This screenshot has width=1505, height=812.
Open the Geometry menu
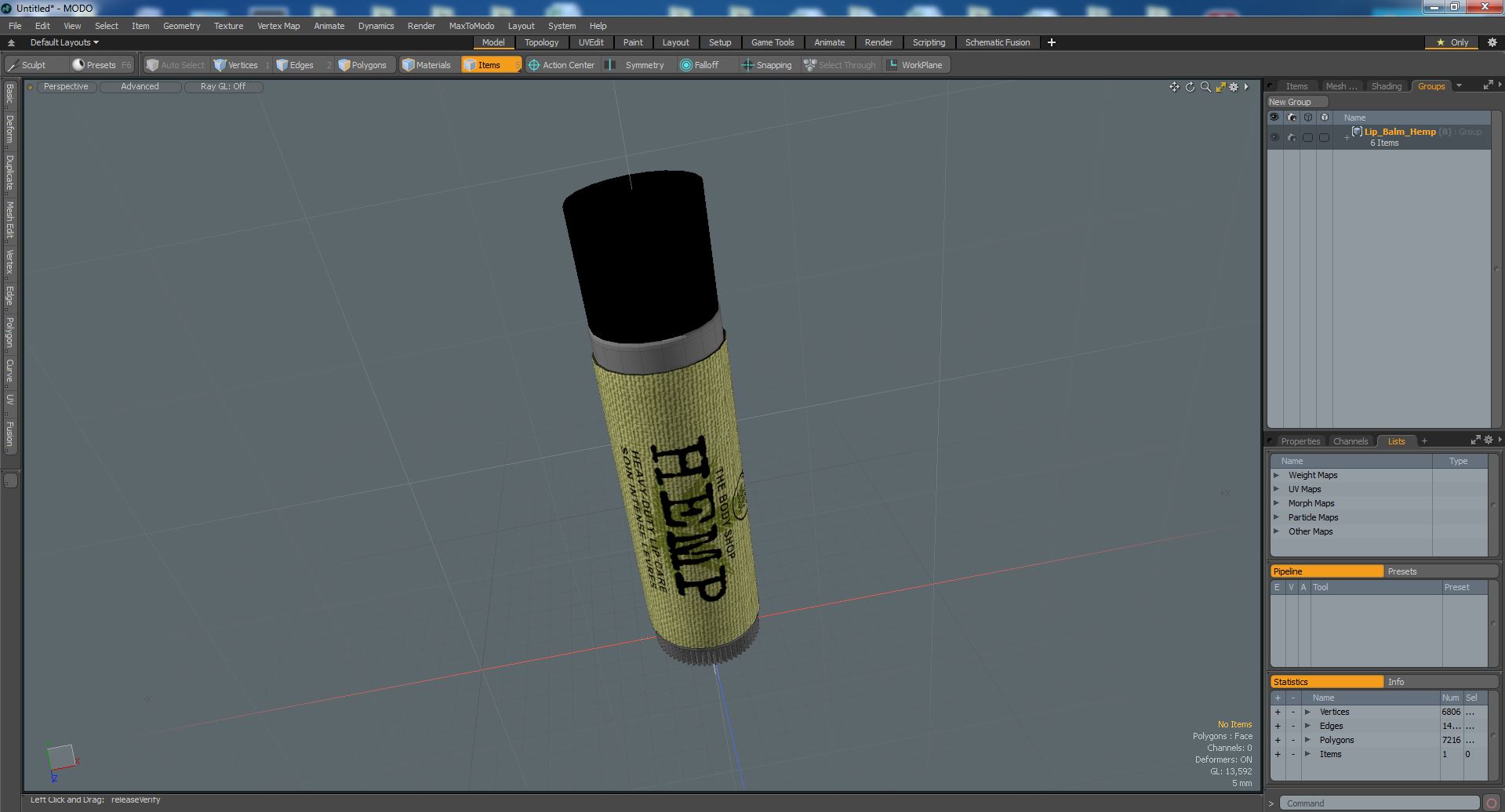point(181,26)
